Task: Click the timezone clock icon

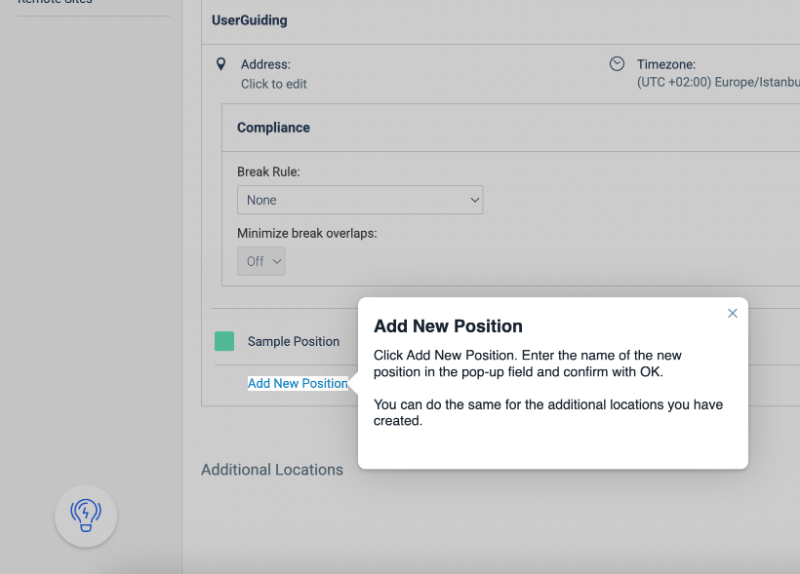Action: click(617, 64)
